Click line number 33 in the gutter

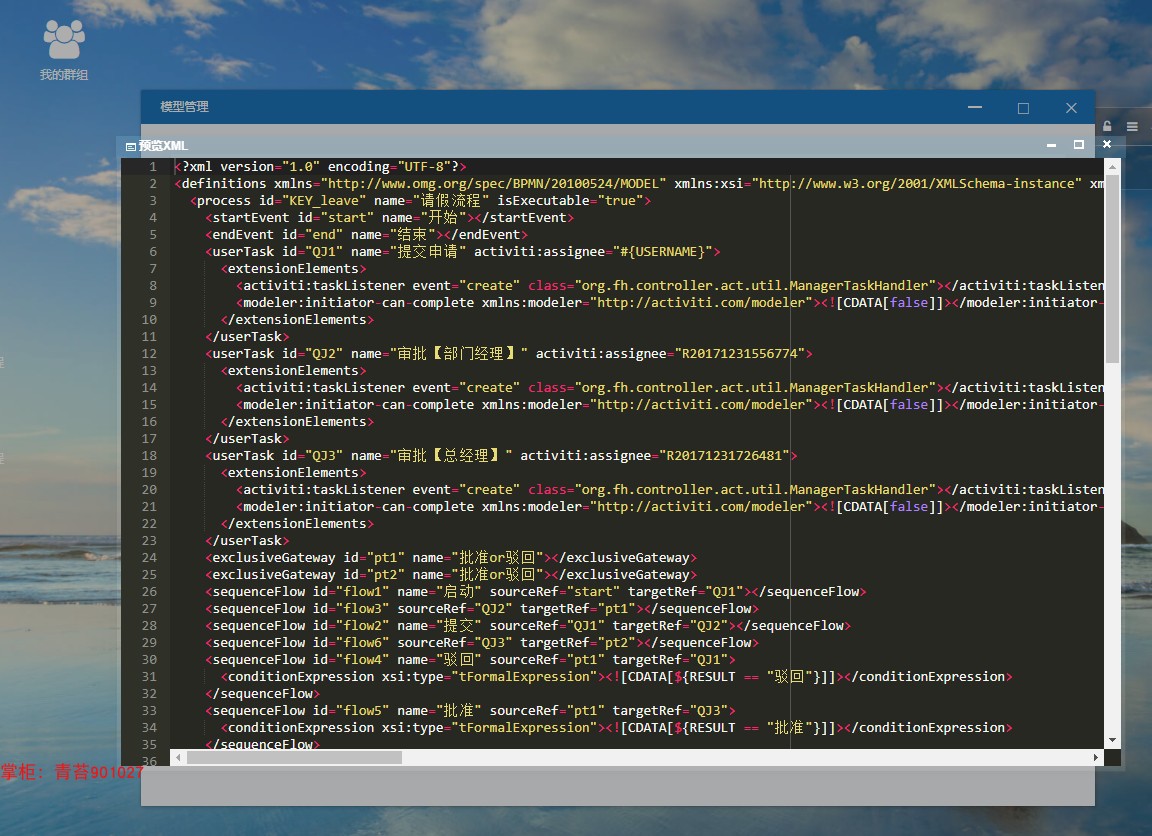click(149, 710)
